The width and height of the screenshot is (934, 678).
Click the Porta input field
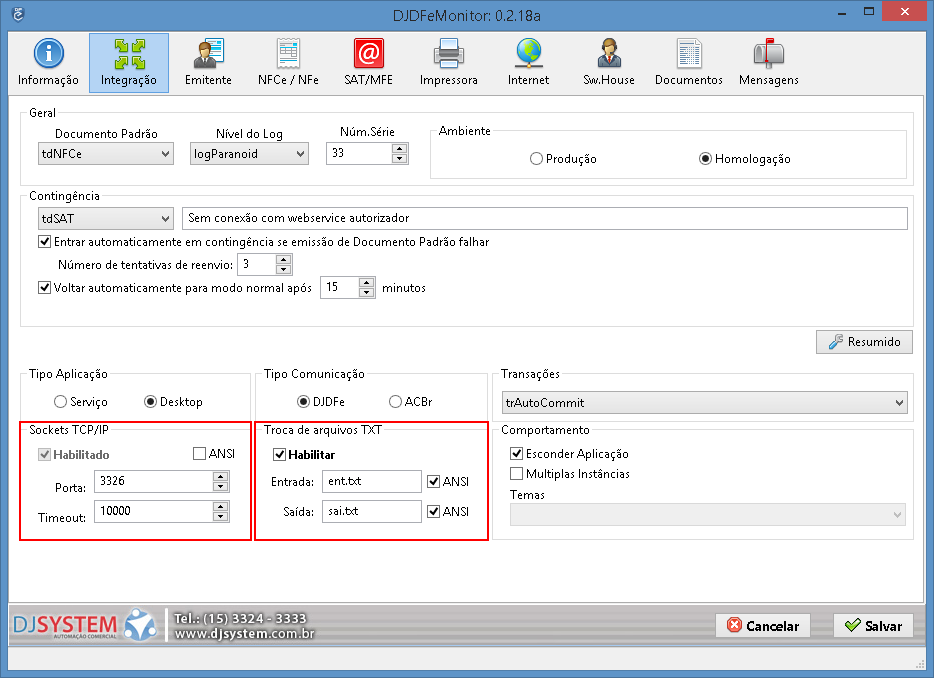tap(154, 481)
